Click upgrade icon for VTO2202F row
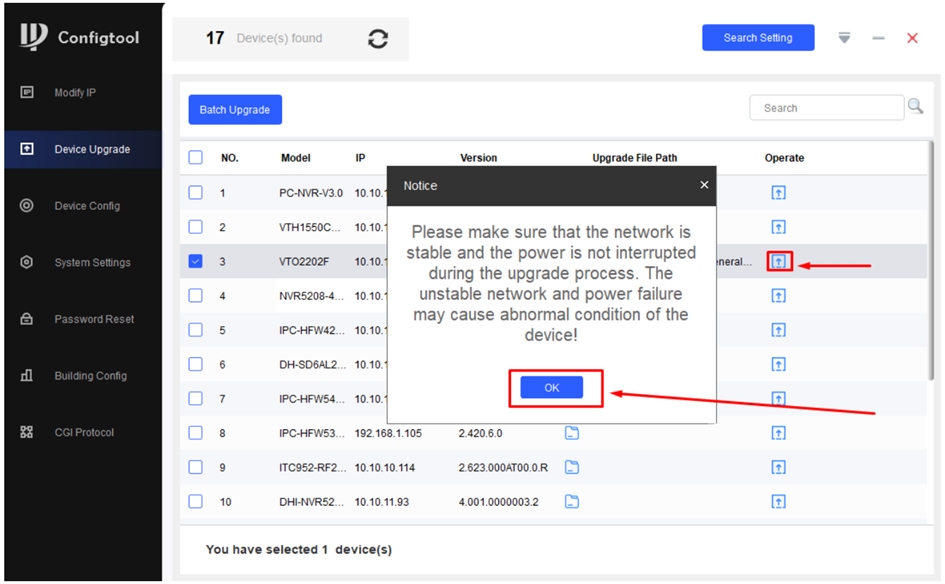The width and height of the screenshot is (945, 584). (779, 262)
